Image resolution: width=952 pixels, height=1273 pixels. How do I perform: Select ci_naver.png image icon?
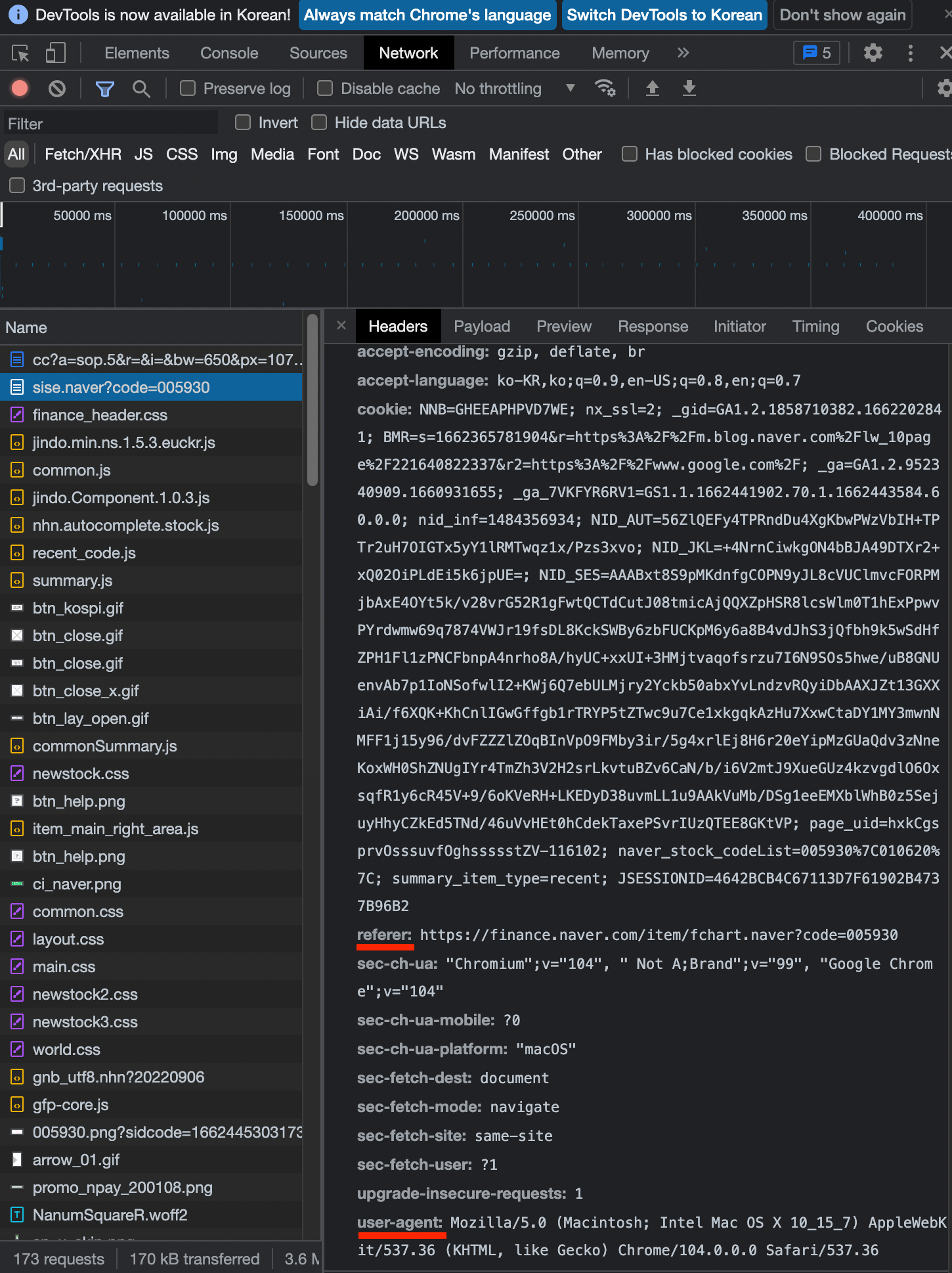[17, 884]
